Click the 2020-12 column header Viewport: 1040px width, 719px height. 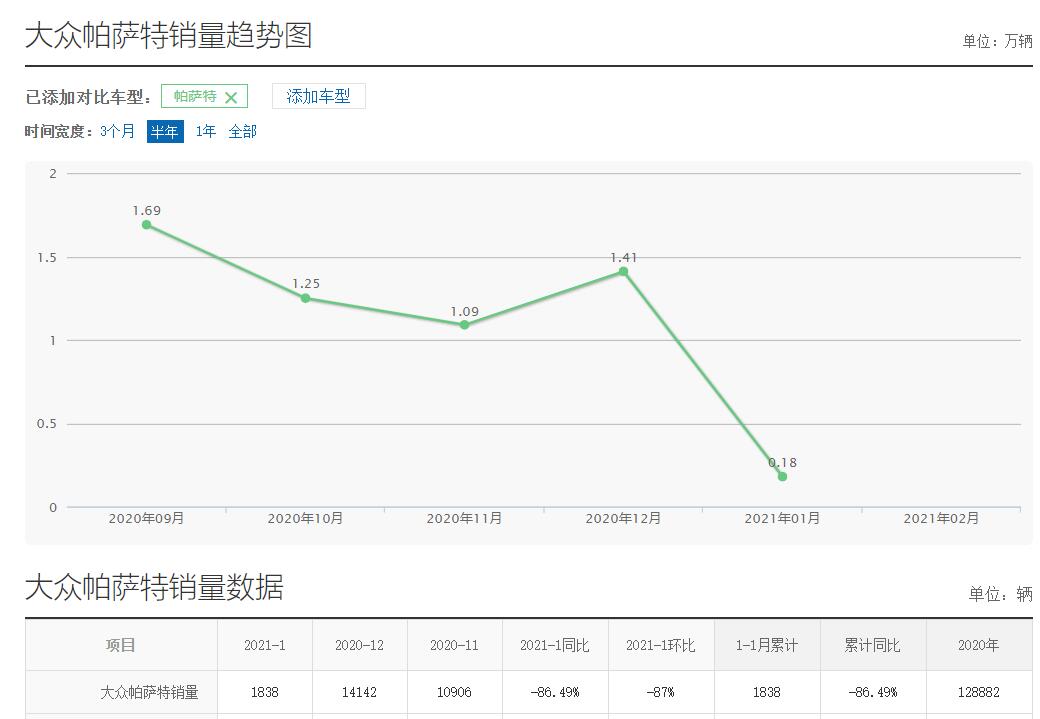(x=359, y=645)
